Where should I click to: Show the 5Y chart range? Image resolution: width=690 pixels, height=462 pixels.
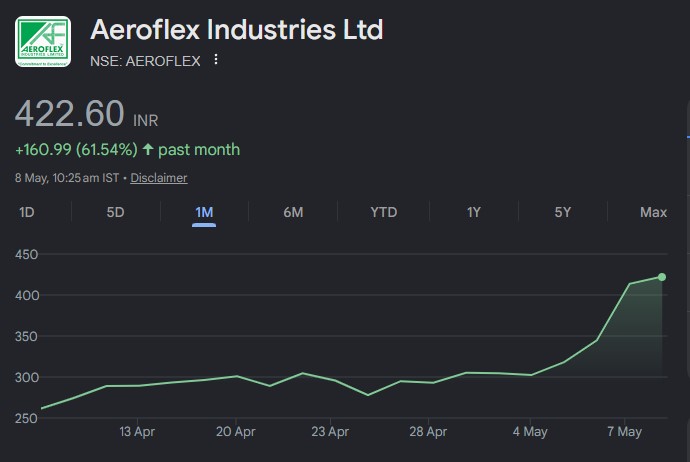click(563, 213)
